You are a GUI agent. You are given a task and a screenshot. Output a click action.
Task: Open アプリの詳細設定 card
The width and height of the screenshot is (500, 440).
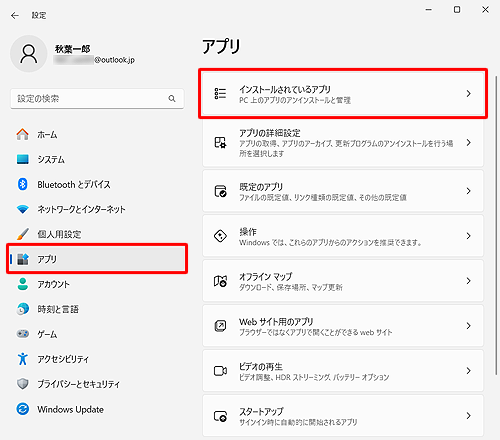tap(343, 143)
